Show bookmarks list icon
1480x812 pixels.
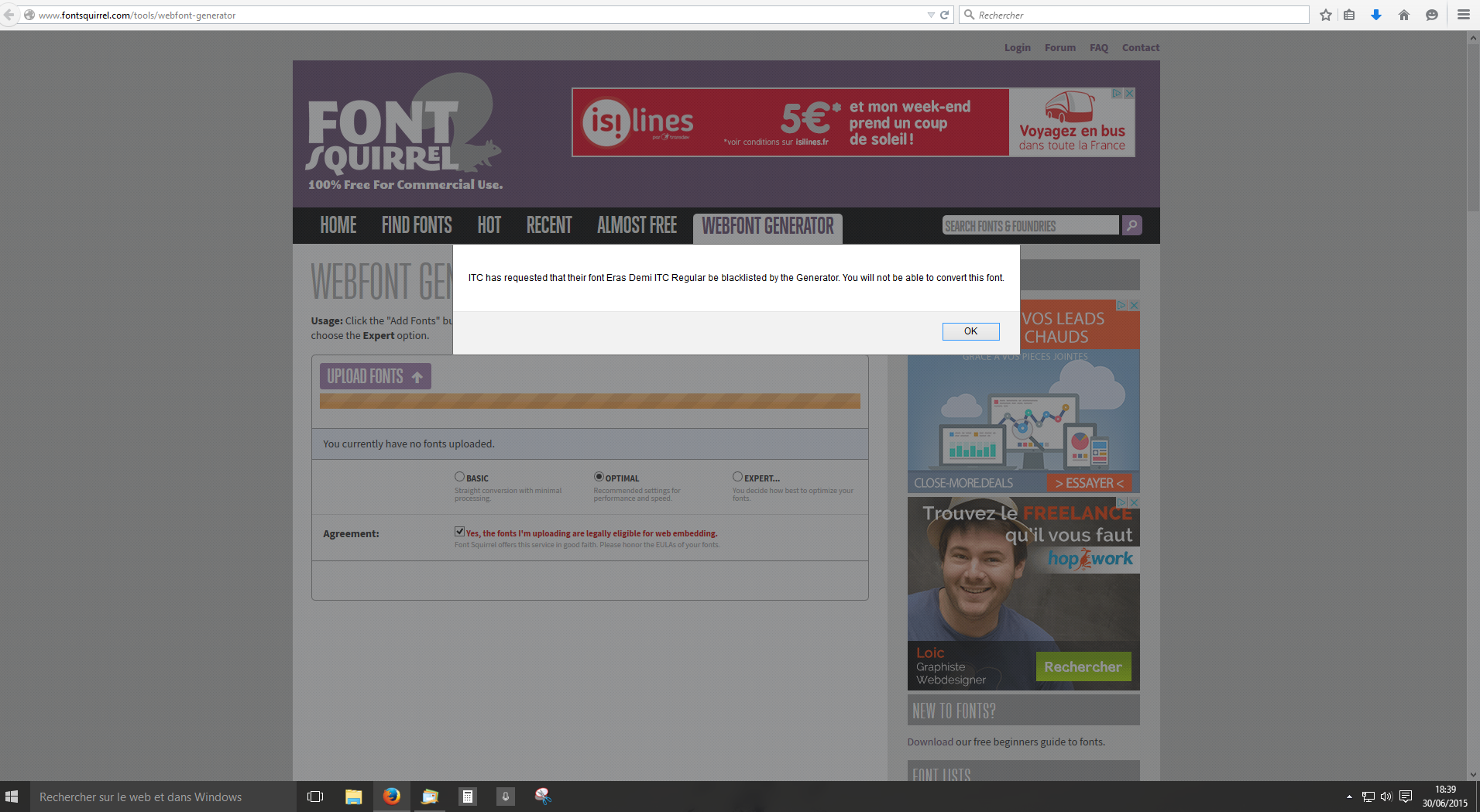click(1349, 15)
